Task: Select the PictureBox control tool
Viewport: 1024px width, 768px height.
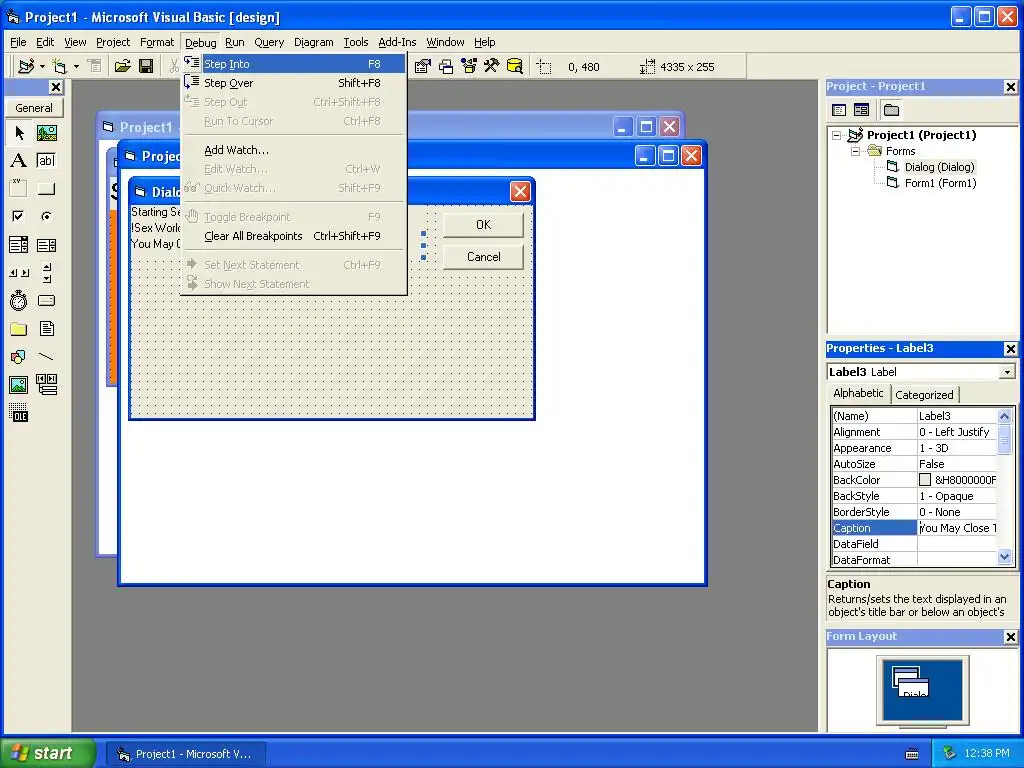Action: [46, 133]
